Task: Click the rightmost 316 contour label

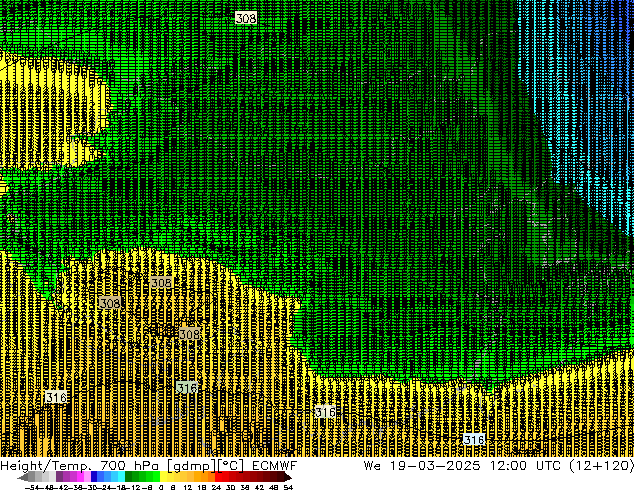Action: 474,440
